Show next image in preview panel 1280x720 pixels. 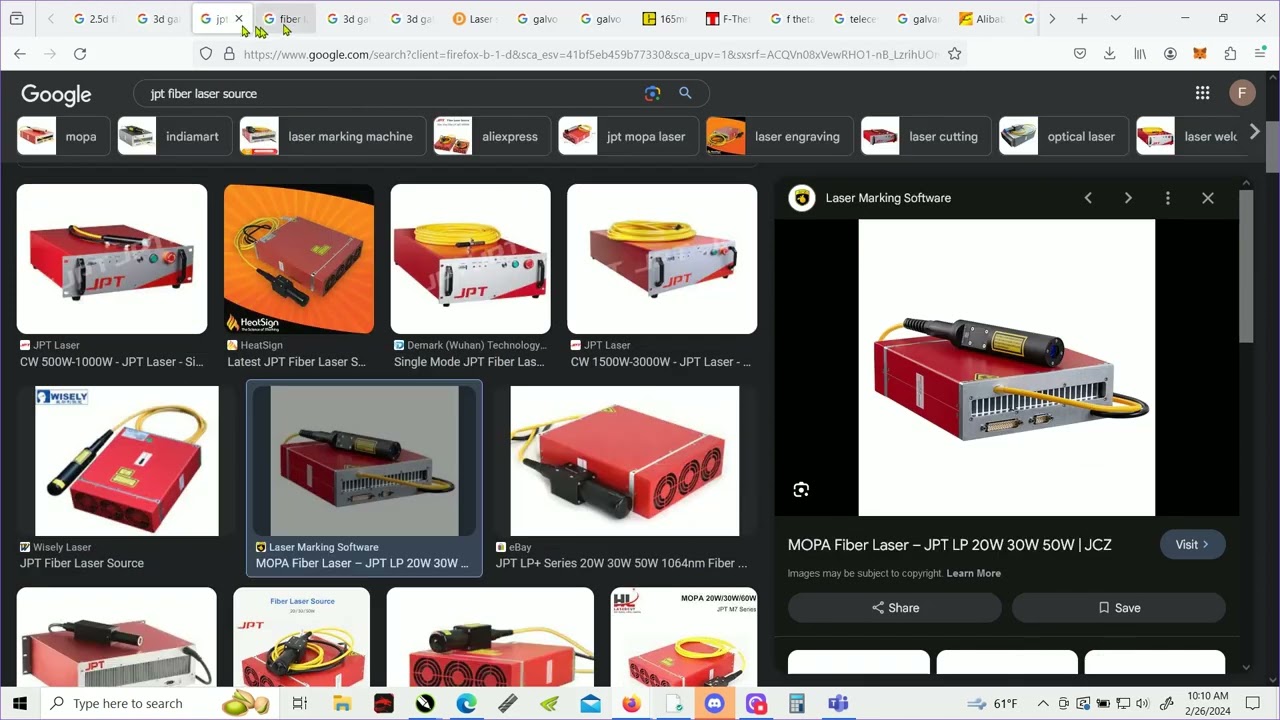click(x=1128, y=198)
